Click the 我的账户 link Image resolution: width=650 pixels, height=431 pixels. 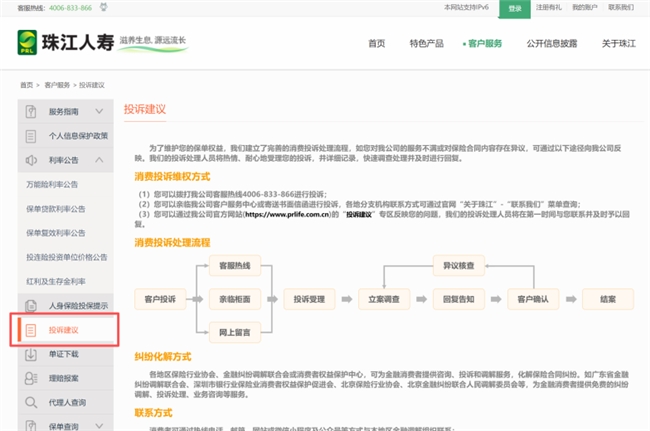tap(585, 7)
